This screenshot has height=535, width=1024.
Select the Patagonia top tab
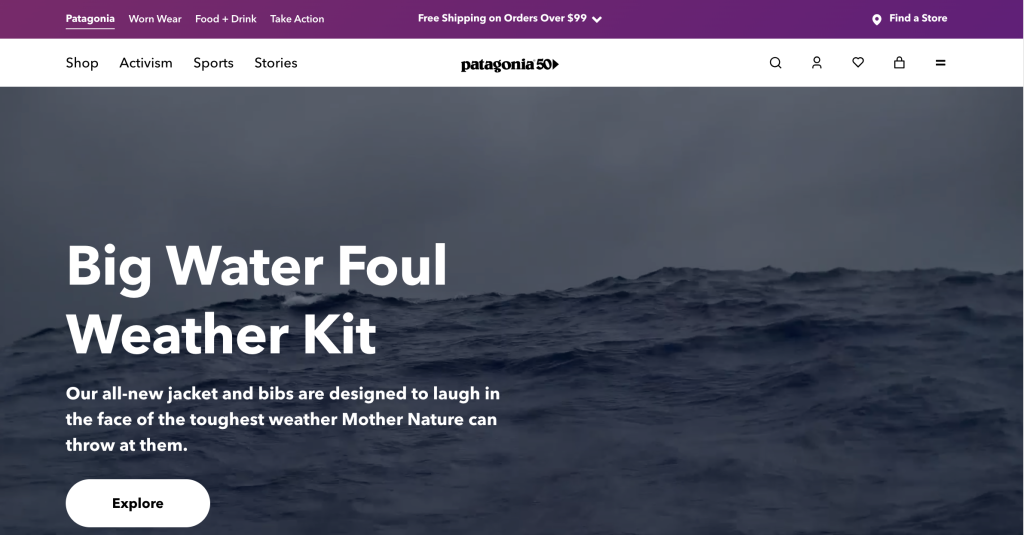(90, 19)
